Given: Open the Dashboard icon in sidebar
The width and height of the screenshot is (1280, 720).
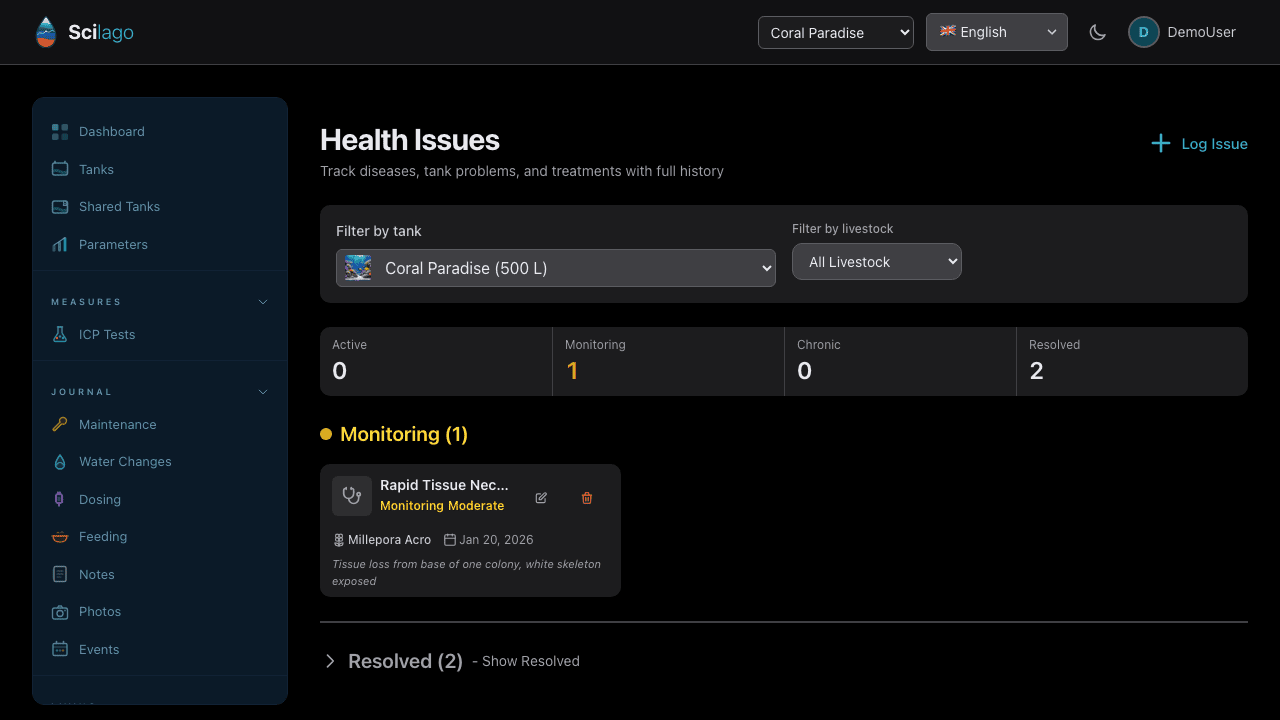Looking at the screenshot, I should coord(60,132).
